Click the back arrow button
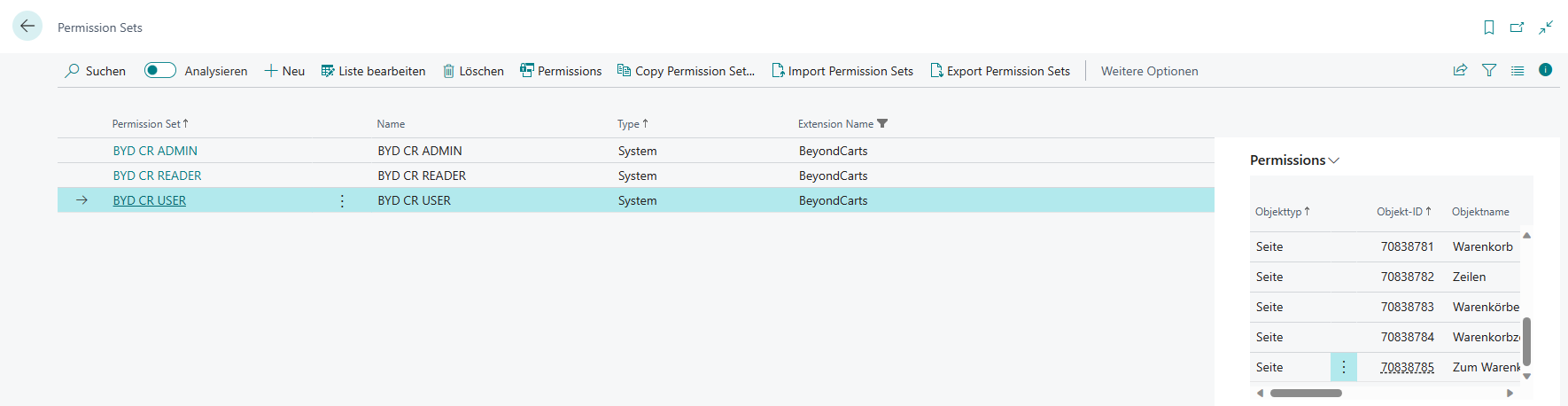Screen dimensions: 1568x406 [x=27, y=27]
